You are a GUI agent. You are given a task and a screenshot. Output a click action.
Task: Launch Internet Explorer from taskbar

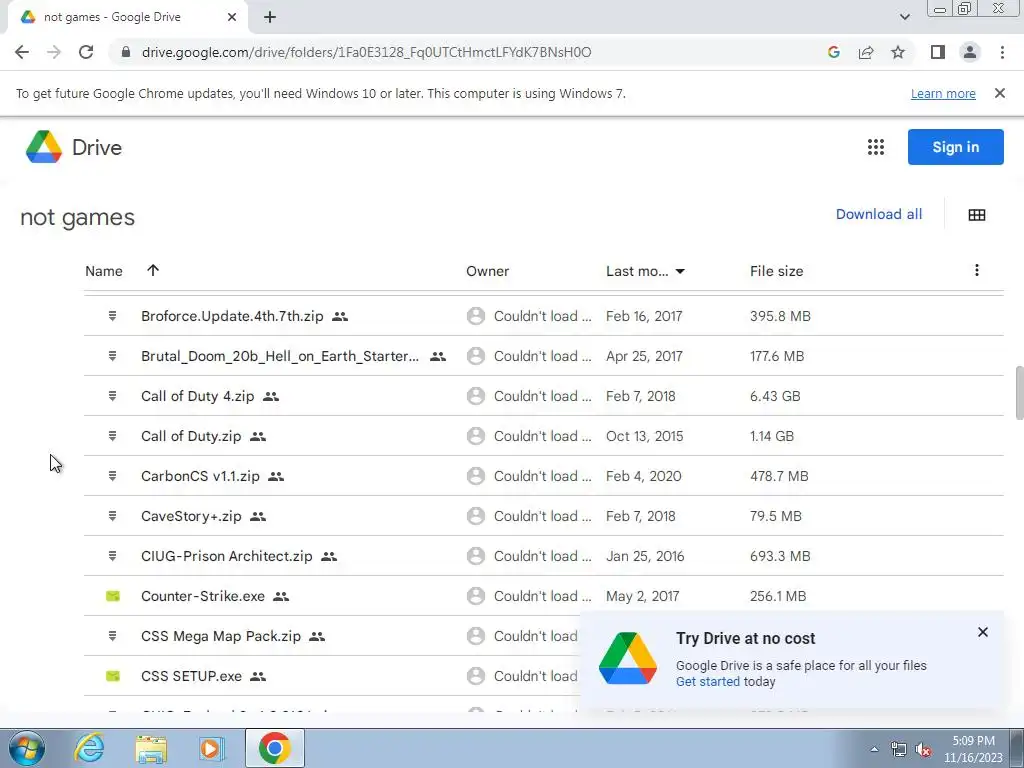point(89,748)
